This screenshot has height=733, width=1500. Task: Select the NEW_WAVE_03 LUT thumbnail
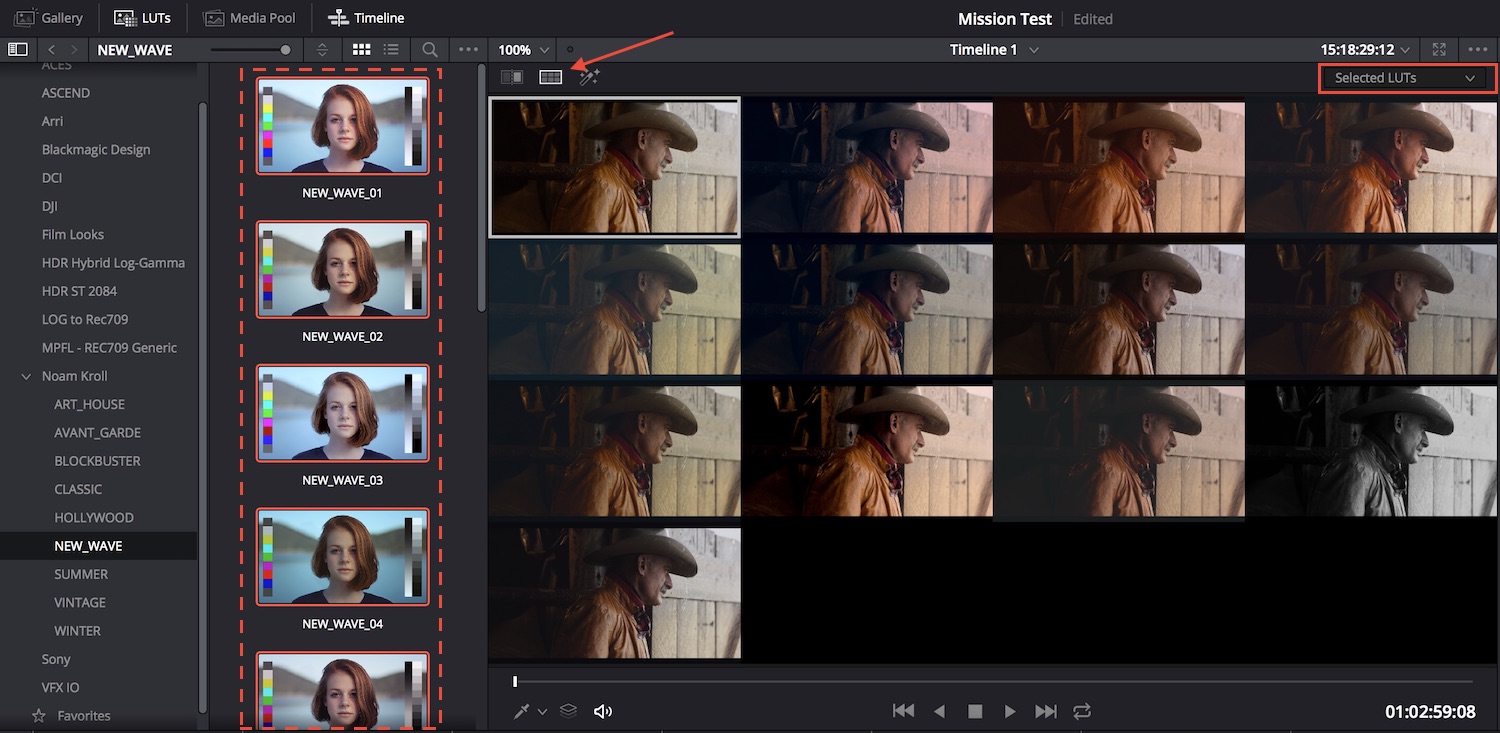343,414
